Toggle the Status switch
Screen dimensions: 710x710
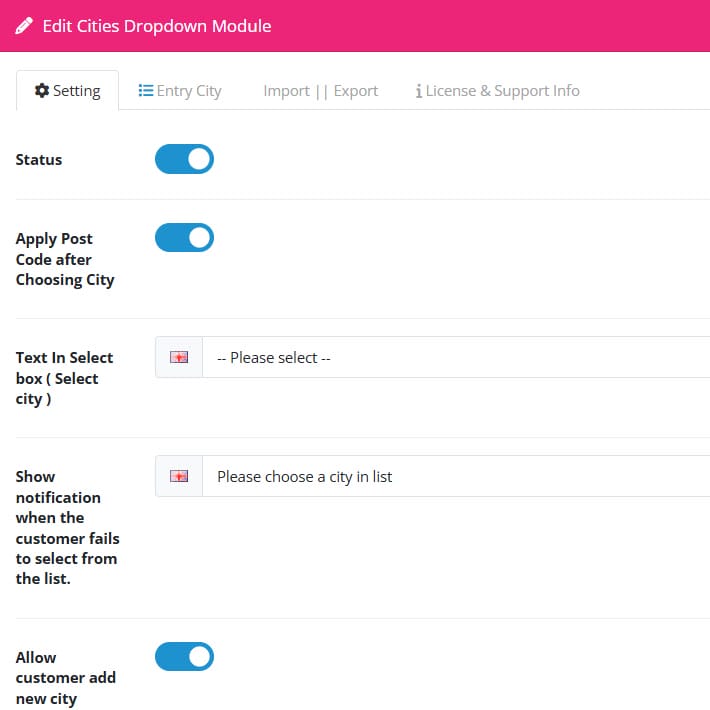[184, 159]
